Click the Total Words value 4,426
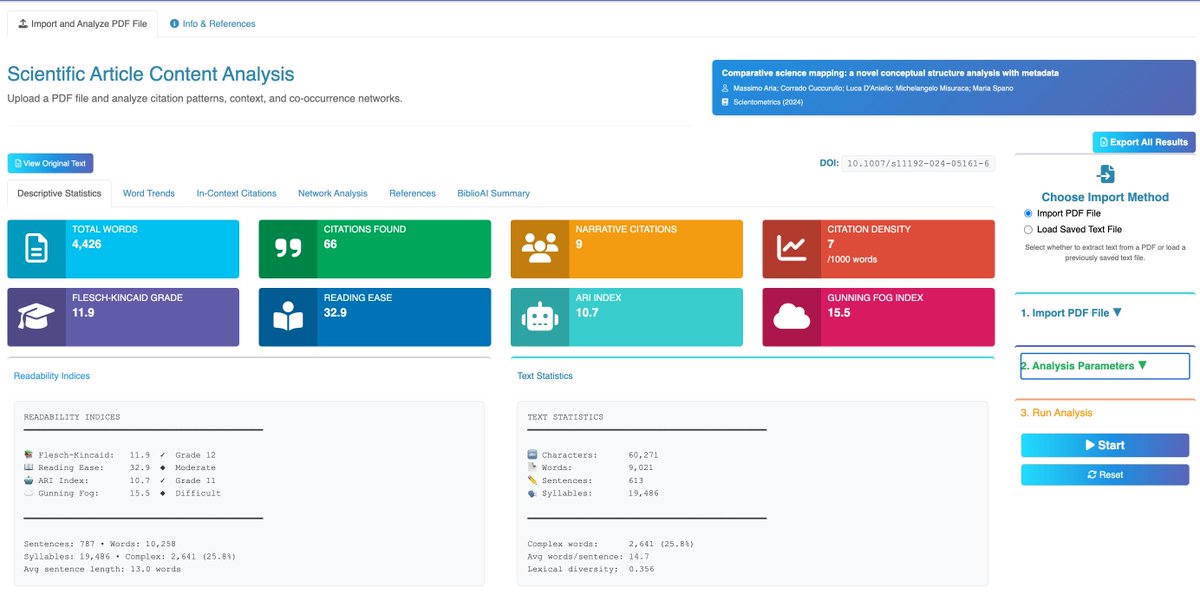The width and height of the screenshot is (1200, 601). click(x=86, y=244)
